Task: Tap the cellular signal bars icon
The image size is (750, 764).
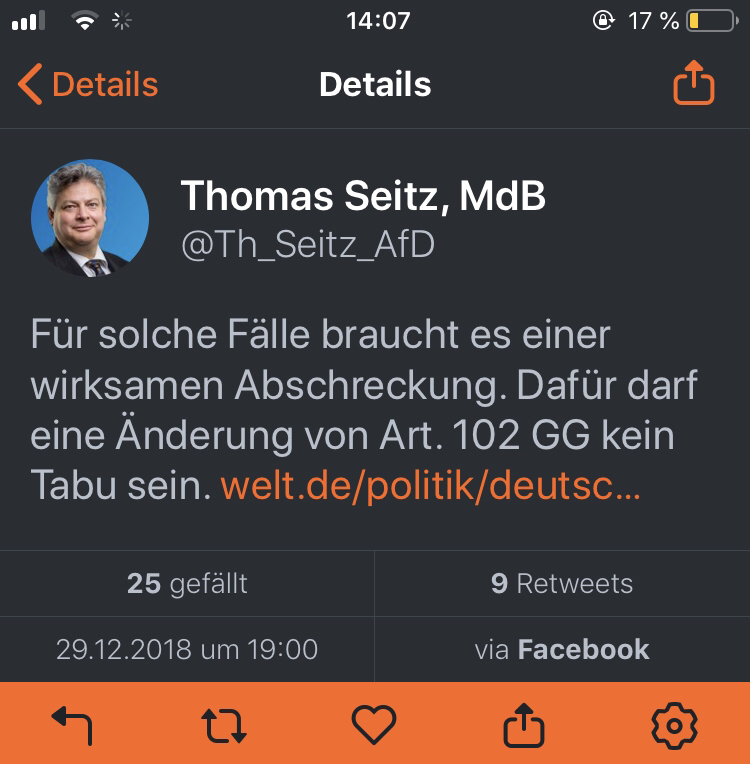Action: [x=29, y=21]
